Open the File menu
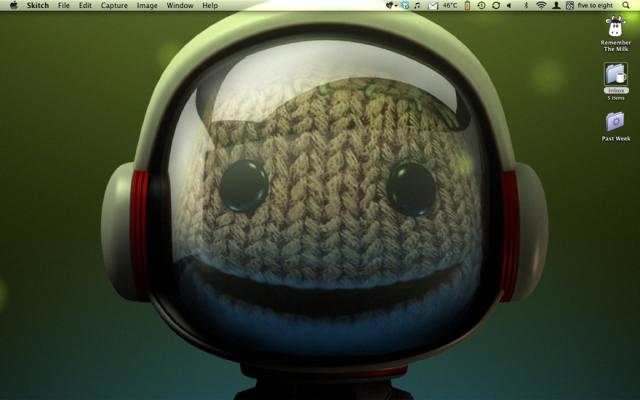The width and height of the screenshot is (640, 400). pyautogui.click(x=64, y=5)
